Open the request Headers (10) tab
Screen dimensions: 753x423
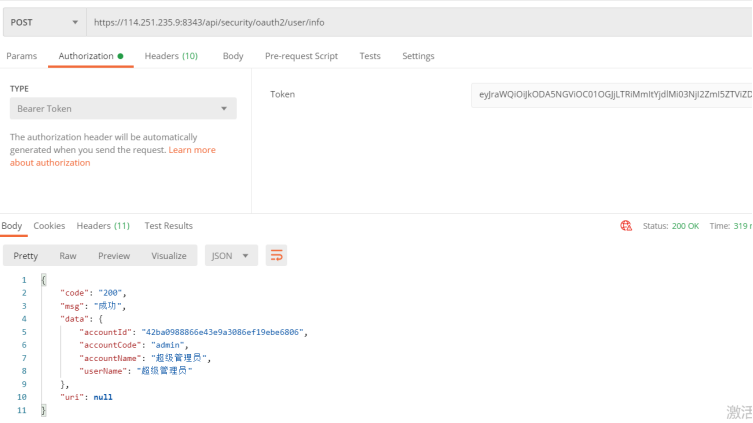pyautogui.click(x=171, y=56)
